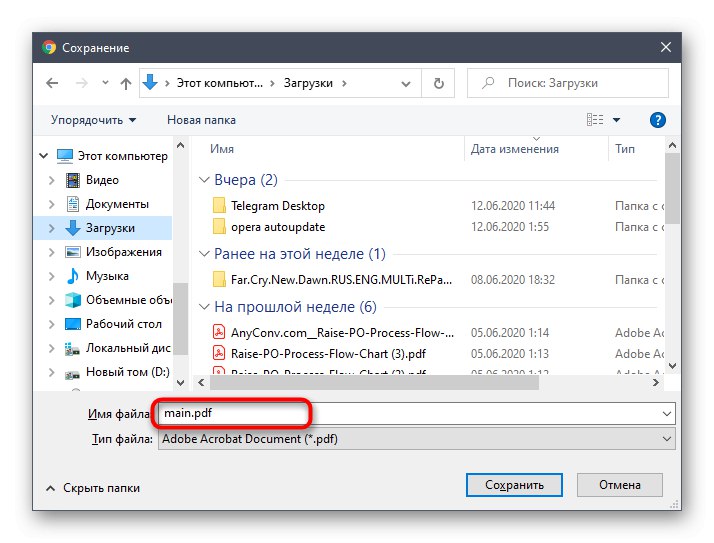The width and height of the screenshot is (714, 543).
Task: Click the horizontal scrollbar right arrow
Action: tap(655, 383)
